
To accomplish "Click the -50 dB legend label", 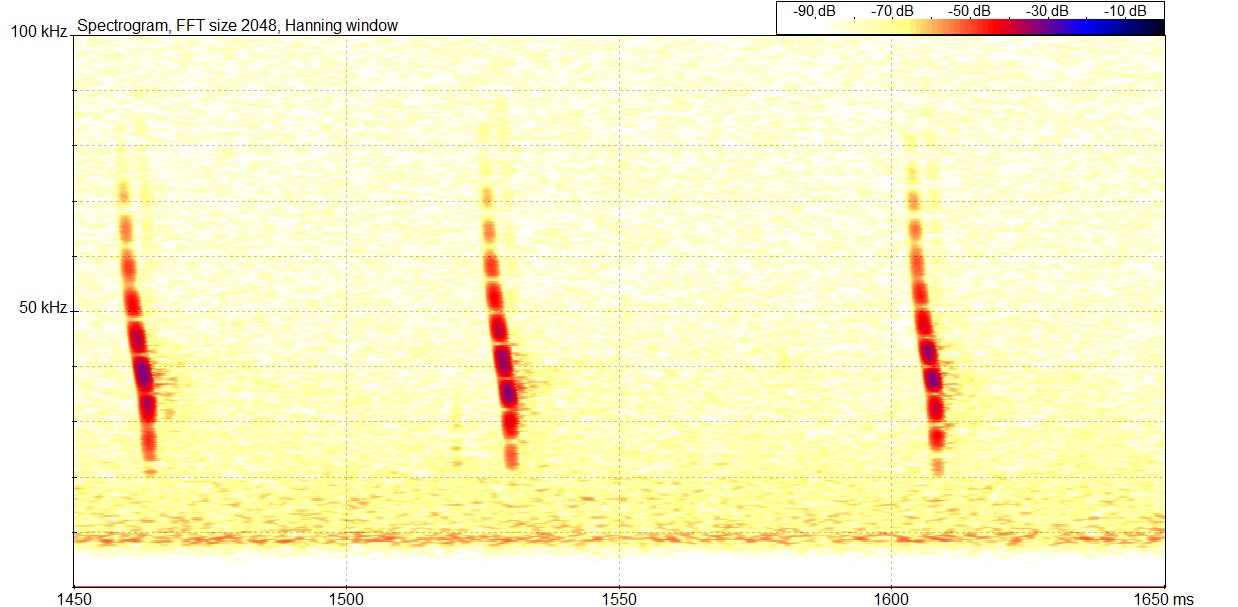I will [x=970, y=10].
